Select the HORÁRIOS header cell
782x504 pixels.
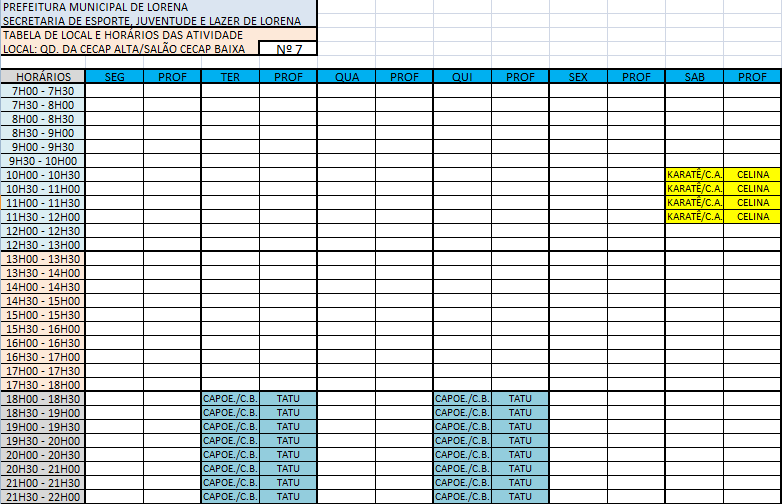tap(43, 77)
